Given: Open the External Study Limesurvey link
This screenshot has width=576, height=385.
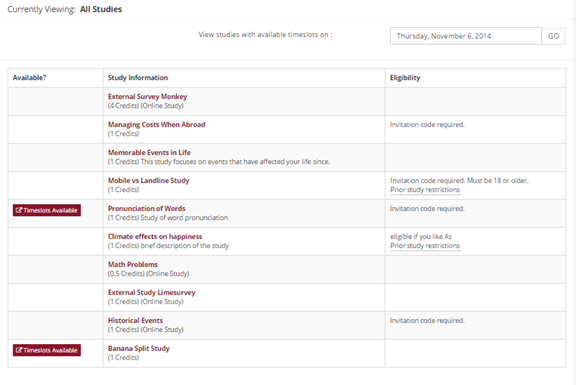Looking at the screenshot, I should (151, 292).
